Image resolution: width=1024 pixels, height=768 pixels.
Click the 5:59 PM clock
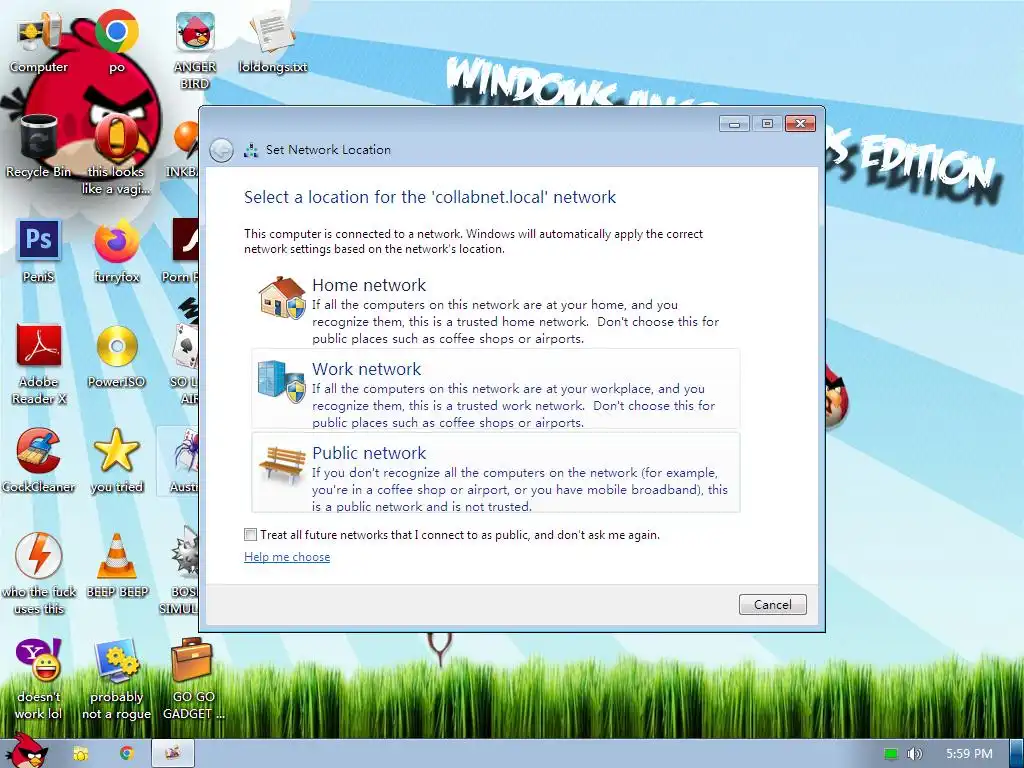[969, 754]
